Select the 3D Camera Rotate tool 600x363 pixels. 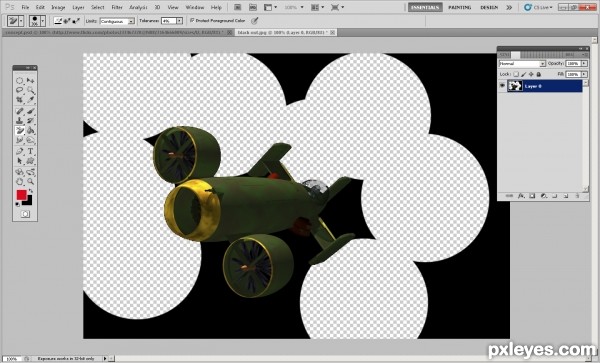[31, 172]
